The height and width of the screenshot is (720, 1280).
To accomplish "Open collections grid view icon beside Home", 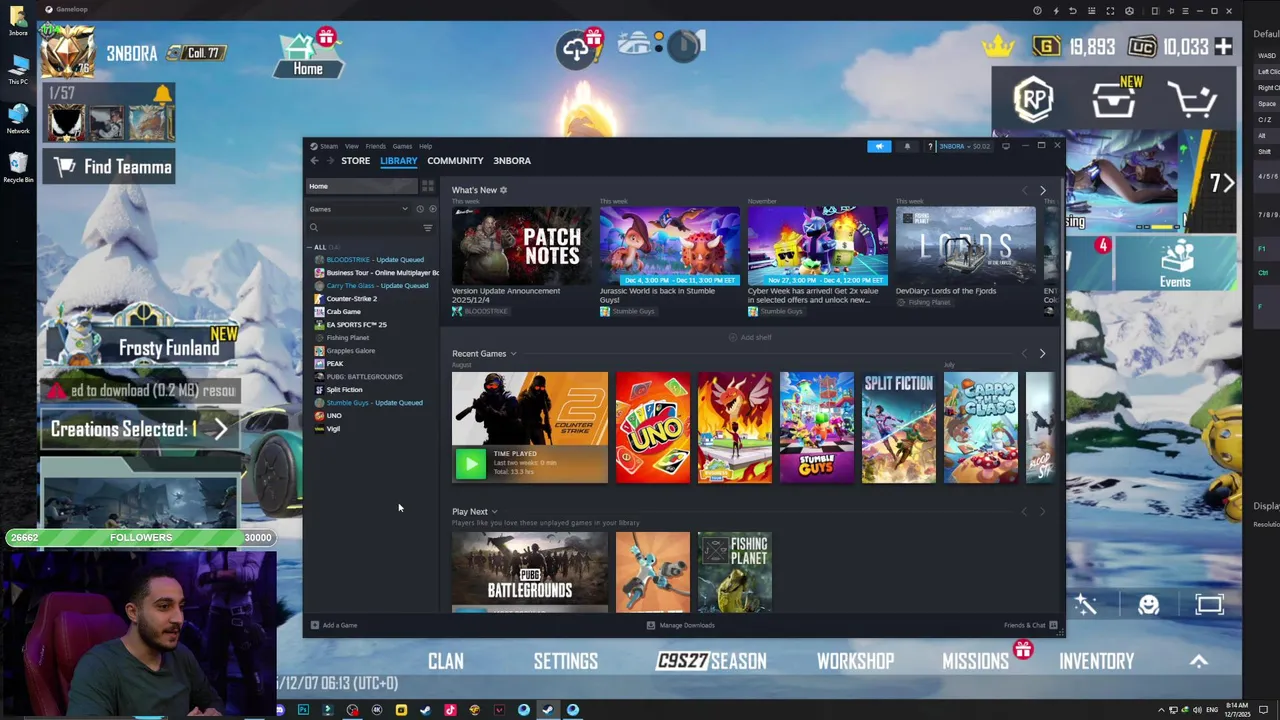I will coord(428,186).
